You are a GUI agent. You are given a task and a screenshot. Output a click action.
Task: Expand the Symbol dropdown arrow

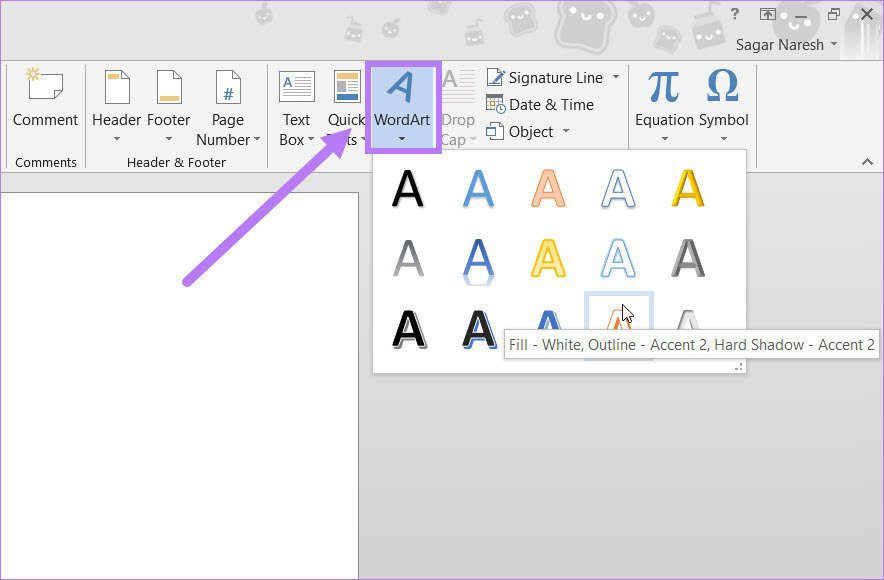click(723, 139)
